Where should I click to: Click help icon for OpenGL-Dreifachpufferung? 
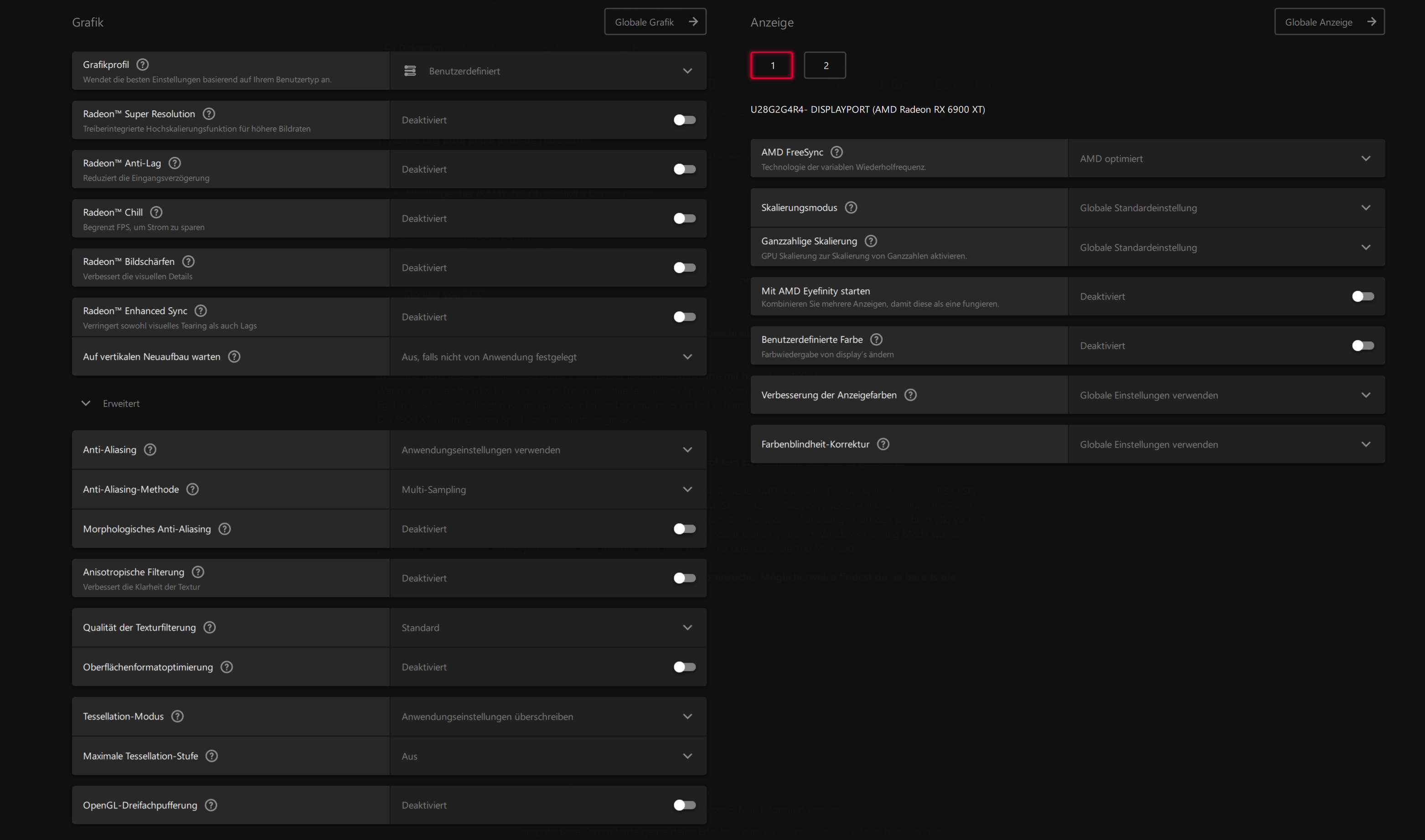(x=211, y=805)
